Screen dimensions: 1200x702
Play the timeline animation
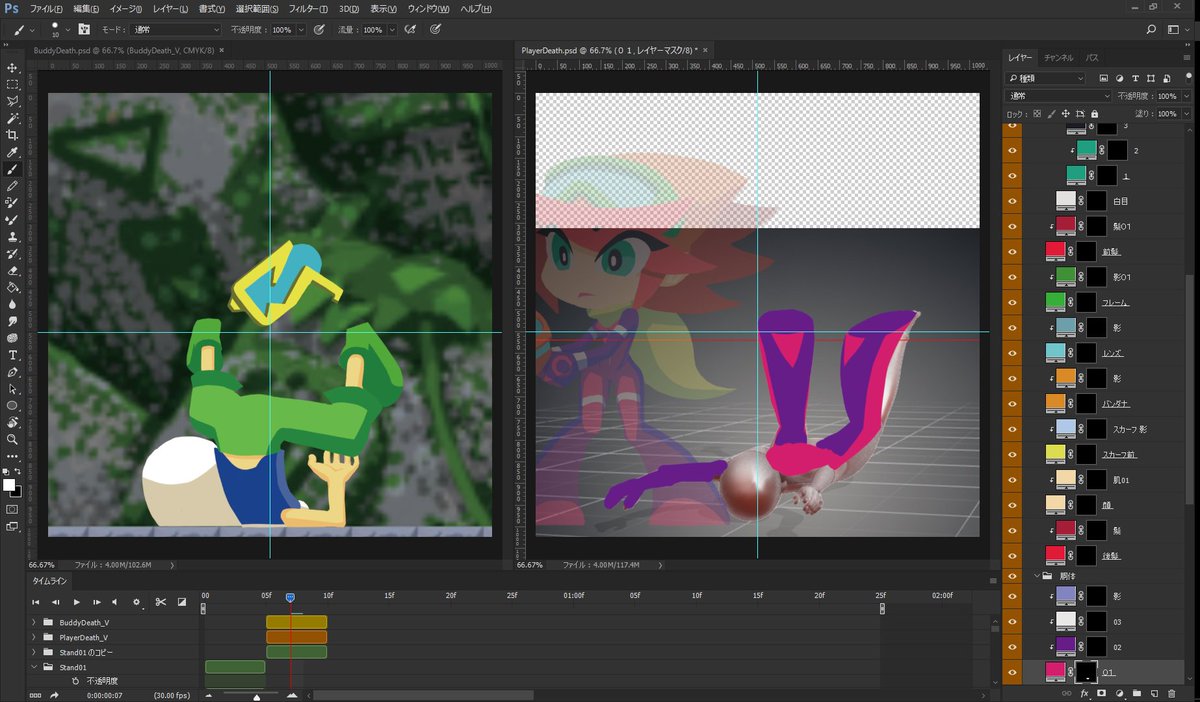76,602
